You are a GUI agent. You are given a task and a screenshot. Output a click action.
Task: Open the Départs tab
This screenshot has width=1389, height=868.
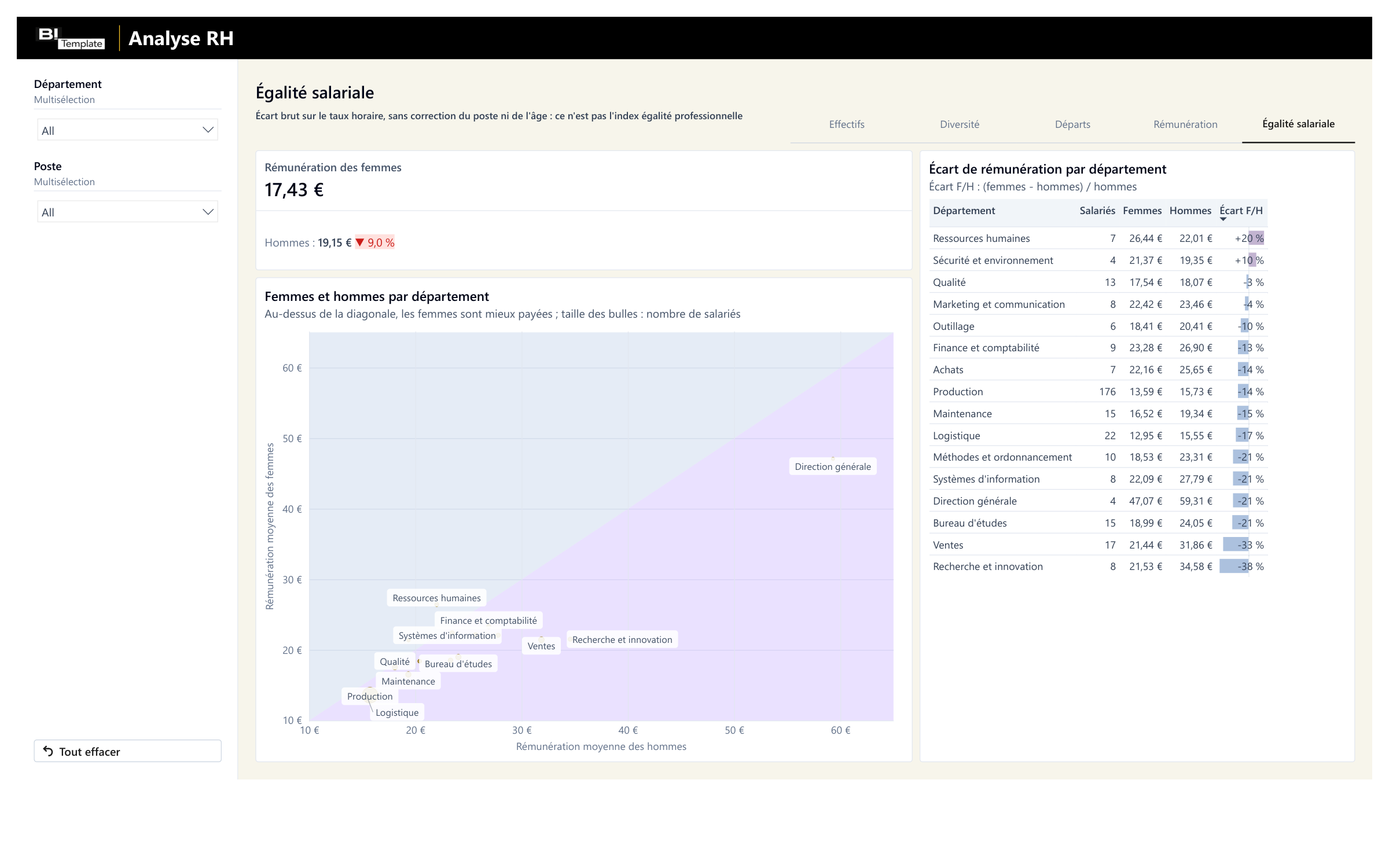pos(1072,124)
